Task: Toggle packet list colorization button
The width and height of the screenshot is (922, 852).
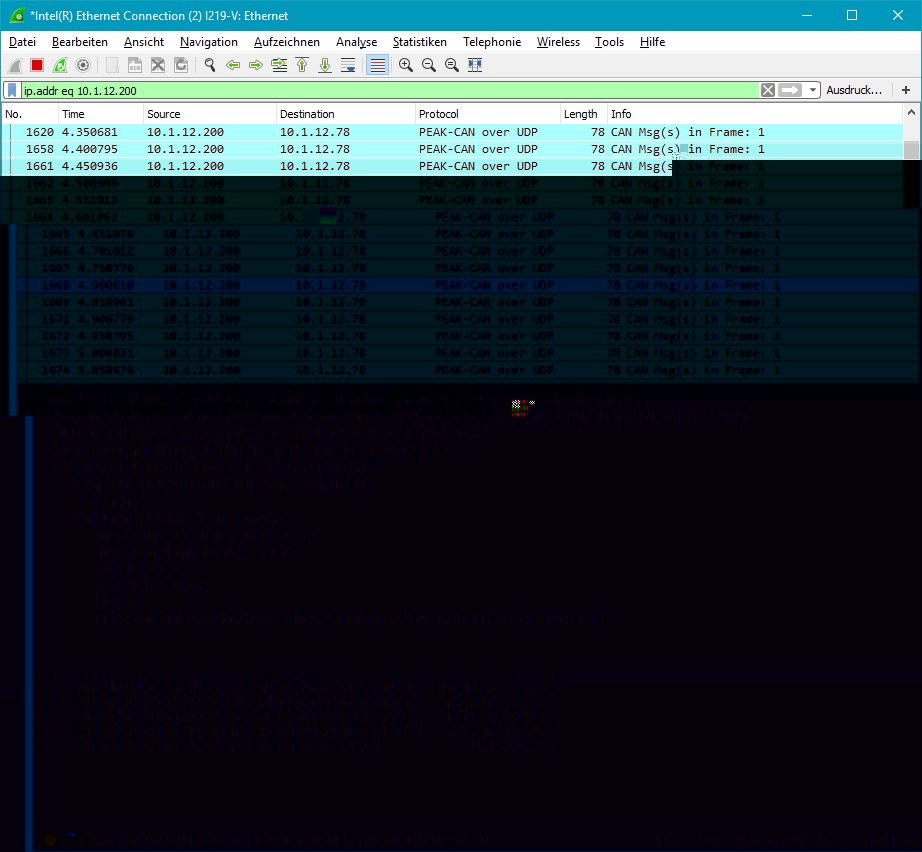Action: (x=378, y=65)
